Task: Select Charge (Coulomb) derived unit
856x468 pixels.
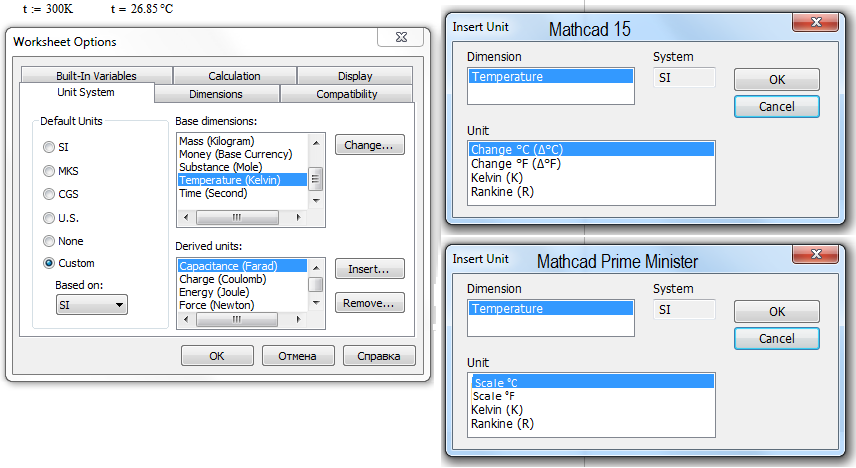Action: coord(242,279)
